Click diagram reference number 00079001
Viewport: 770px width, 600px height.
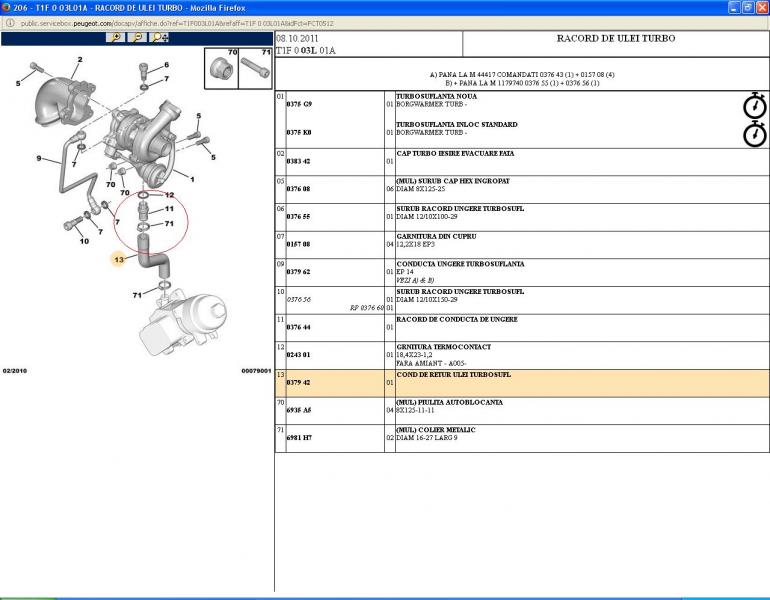pyautogui.click(x=256, y=371)
